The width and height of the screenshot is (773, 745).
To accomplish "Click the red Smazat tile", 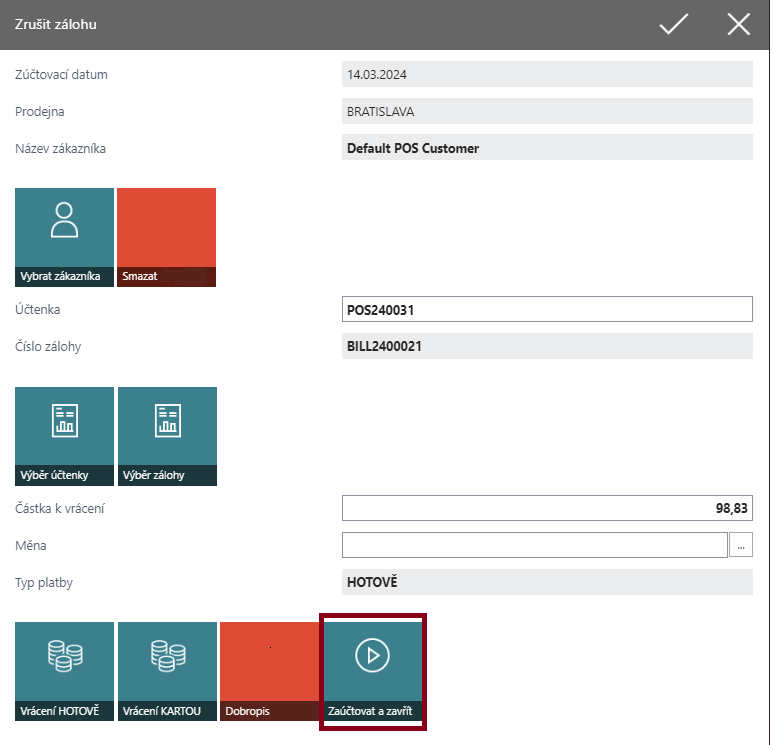I will click(x=167, y=237).
